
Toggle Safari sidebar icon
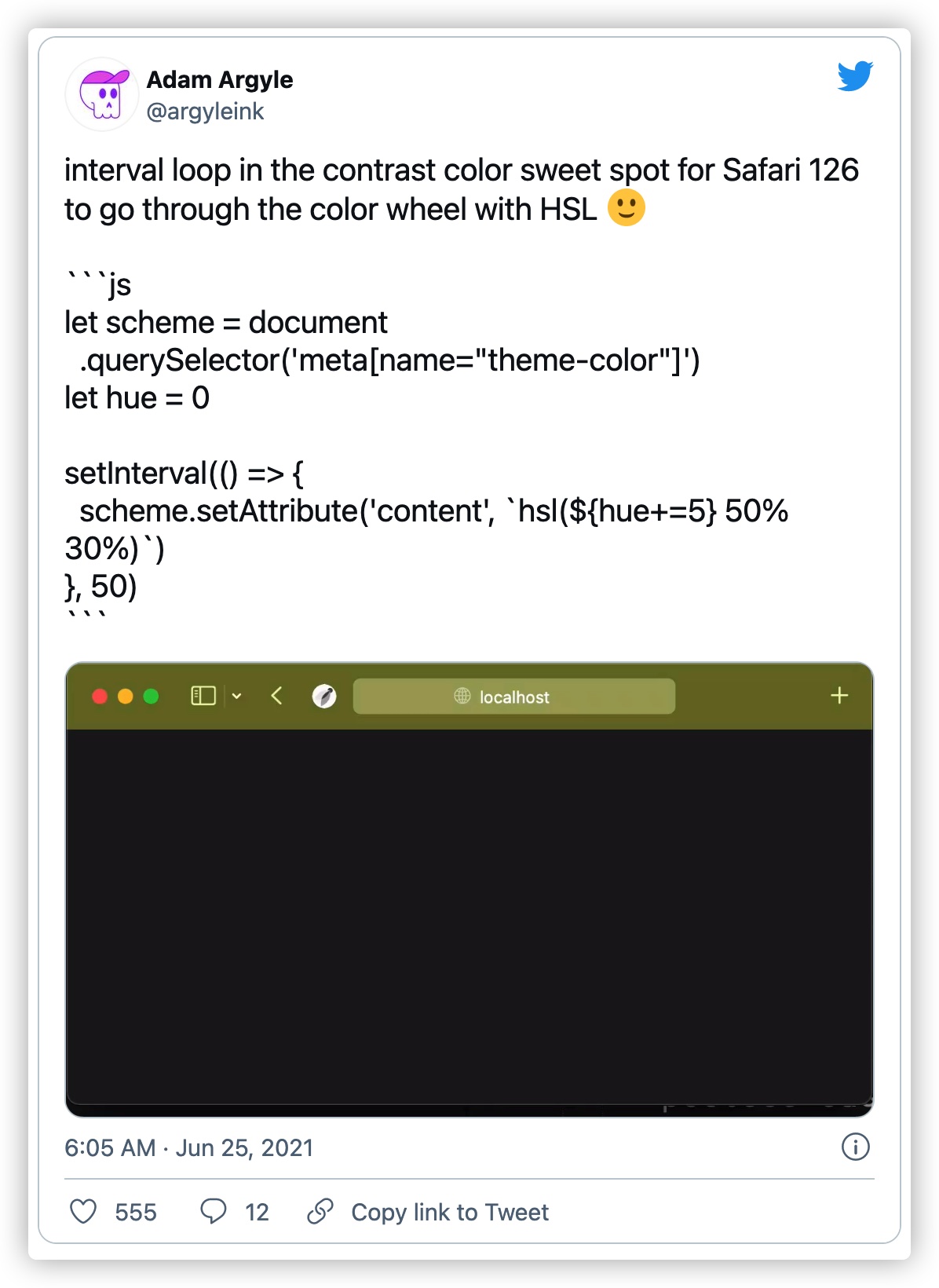pos(203,696)
